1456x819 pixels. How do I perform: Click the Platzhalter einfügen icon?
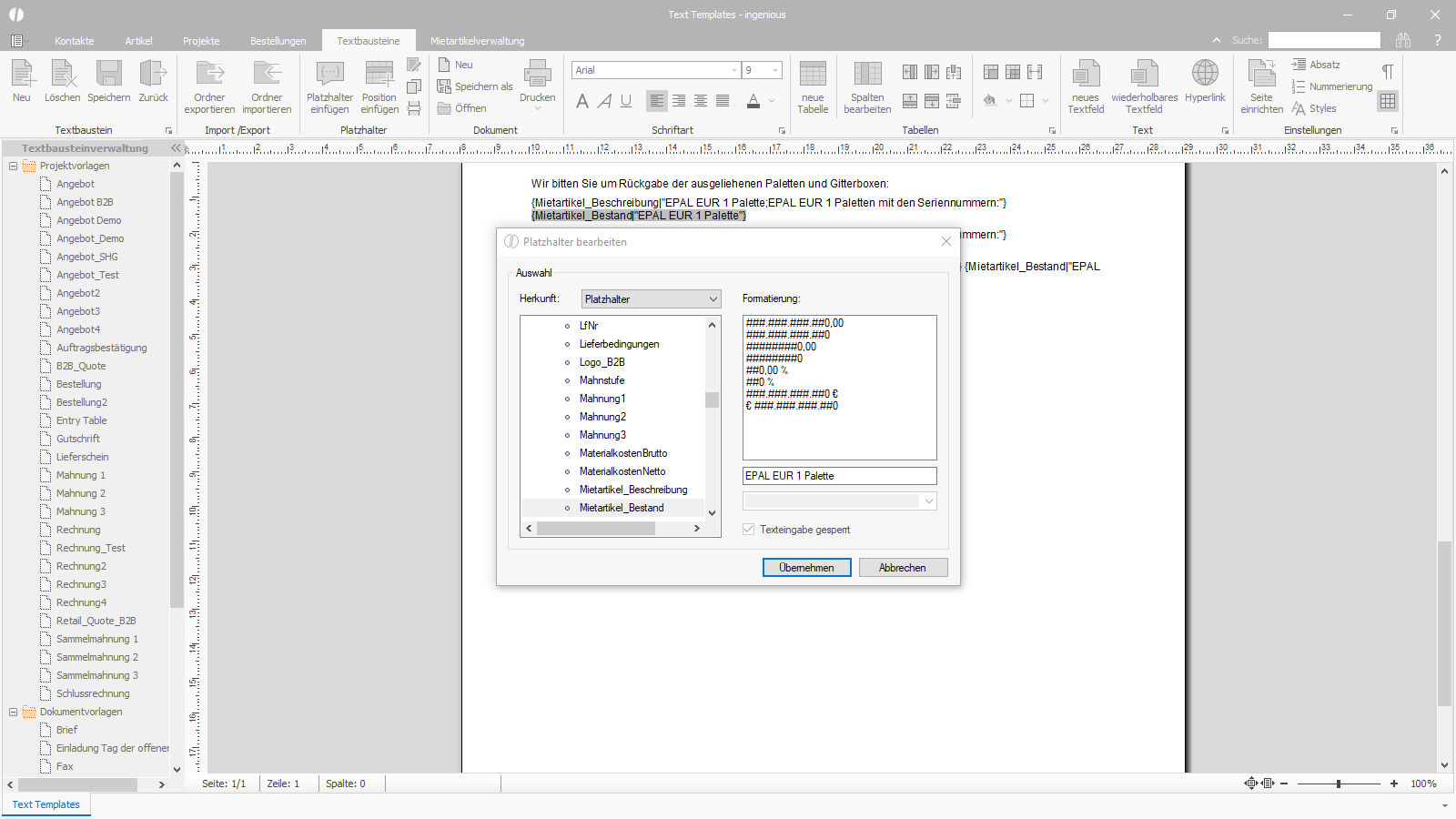point(329,74)
